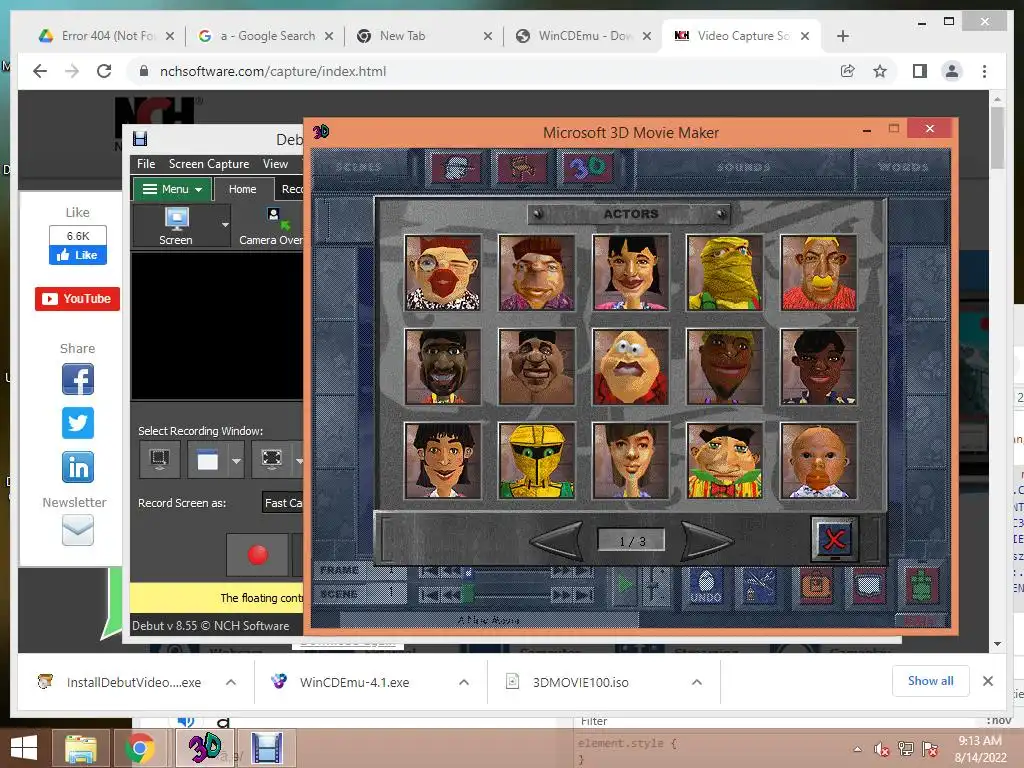Adjust the volume slider beside the play button
This screenshot has height=768, width=1024.
(655, 586)
